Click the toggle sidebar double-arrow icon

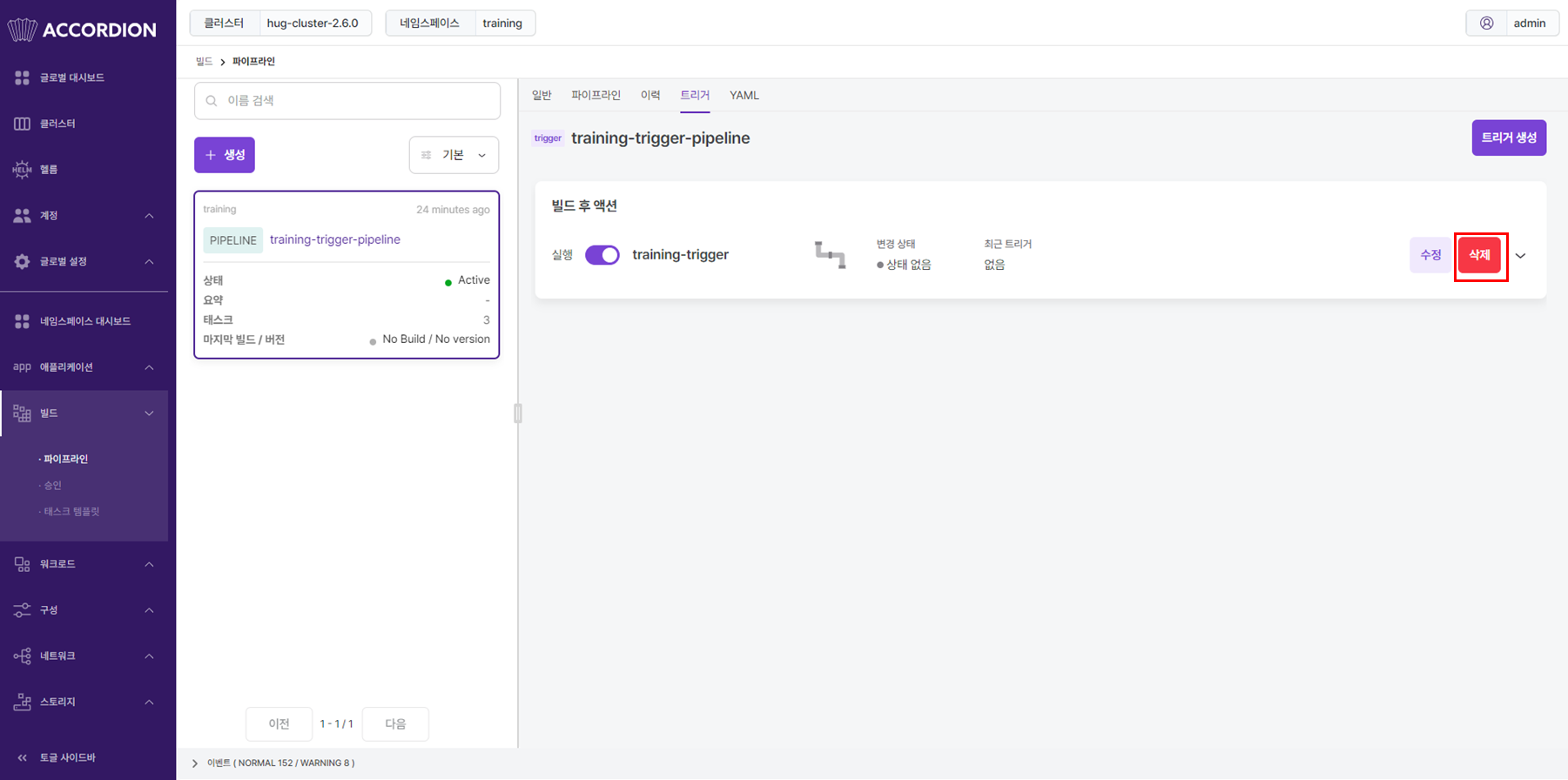22,757
